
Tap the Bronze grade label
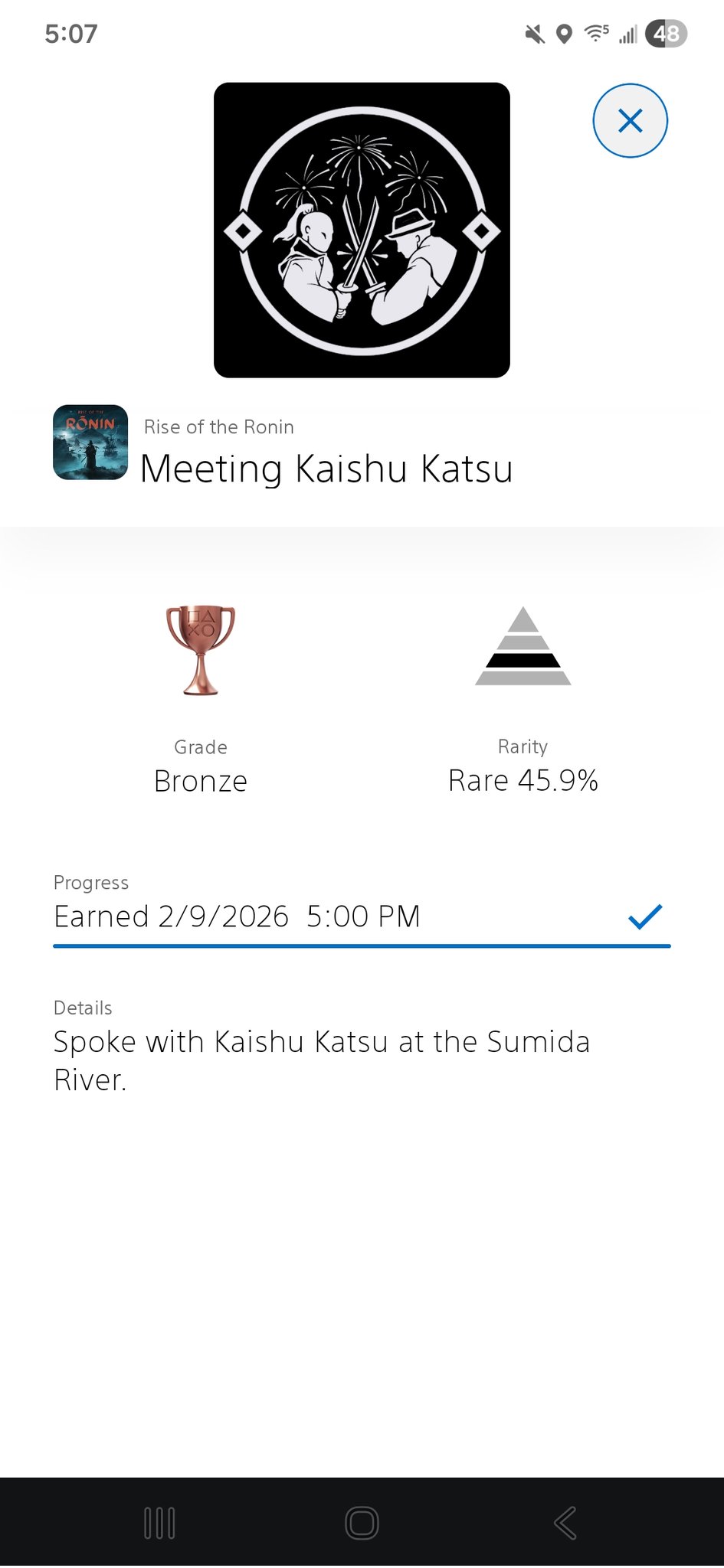[201, 781]
